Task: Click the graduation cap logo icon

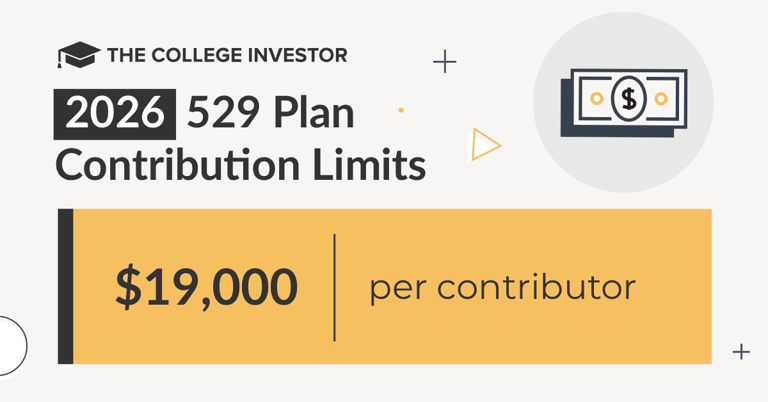Action: point(79,56)
